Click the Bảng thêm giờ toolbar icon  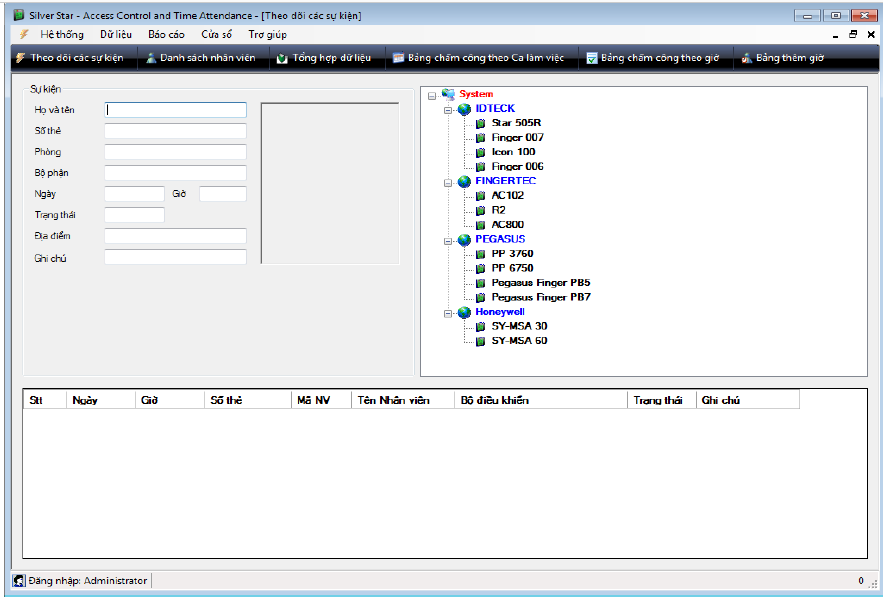click(x=747, y=58)
